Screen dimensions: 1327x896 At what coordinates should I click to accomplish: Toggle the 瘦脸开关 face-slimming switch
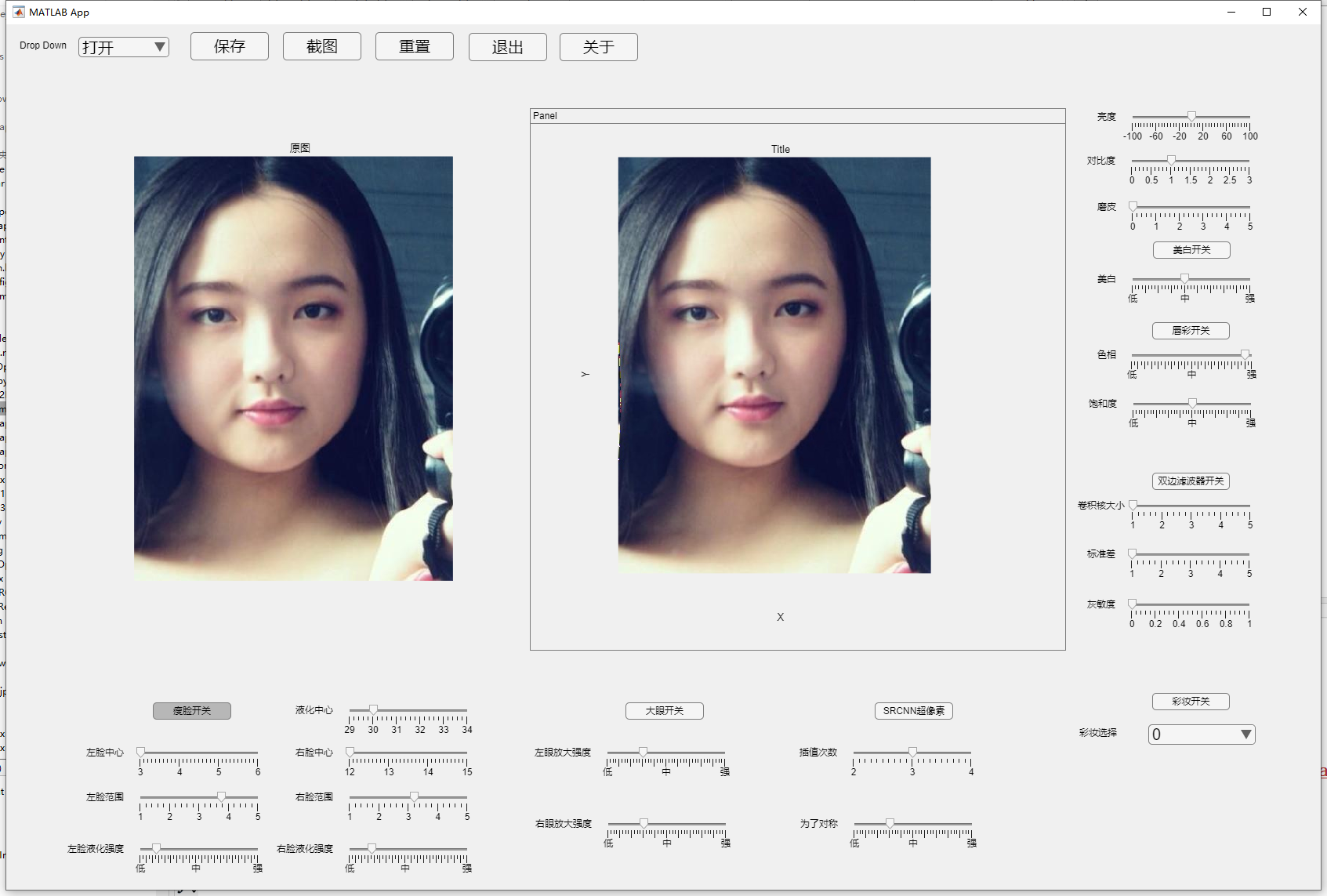191,711
